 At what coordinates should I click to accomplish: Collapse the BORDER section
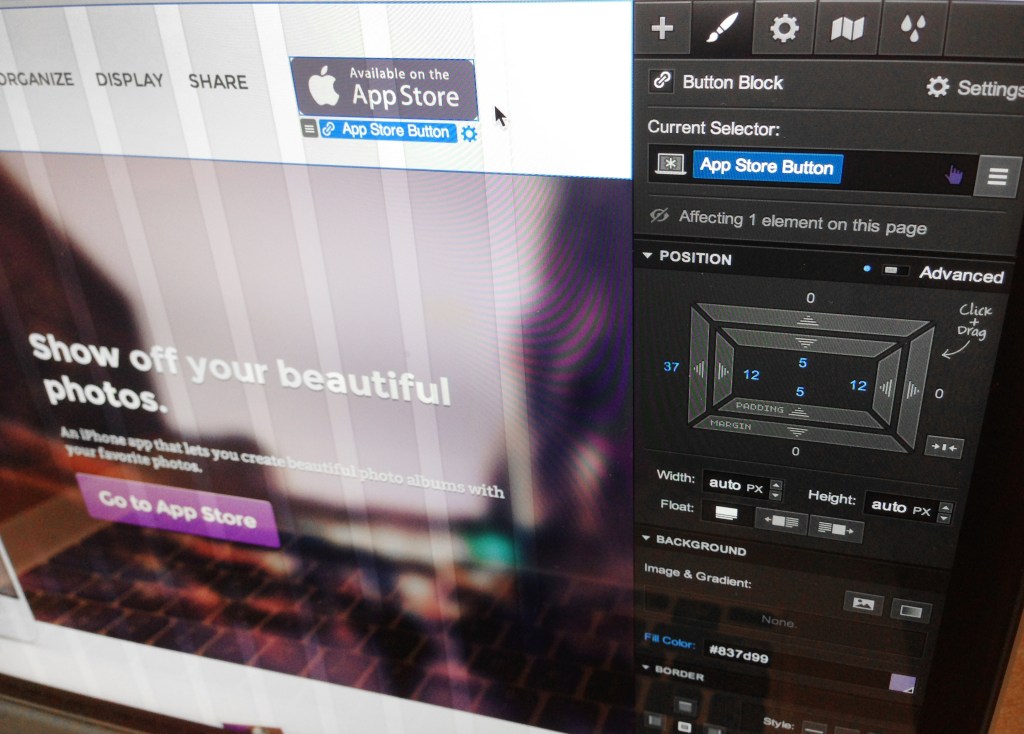(673, 672)
